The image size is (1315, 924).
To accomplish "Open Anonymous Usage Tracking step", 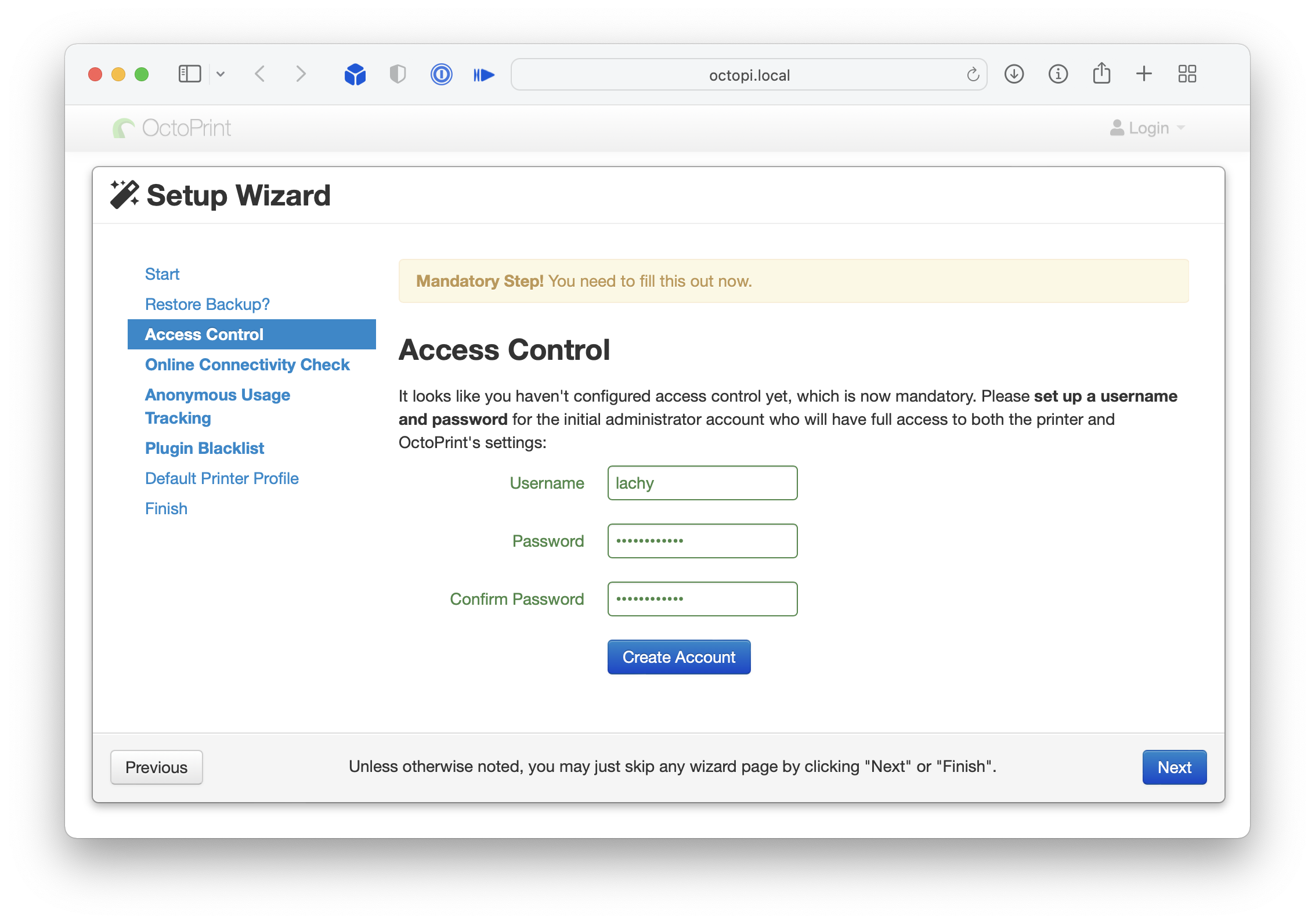I will 218,406.
